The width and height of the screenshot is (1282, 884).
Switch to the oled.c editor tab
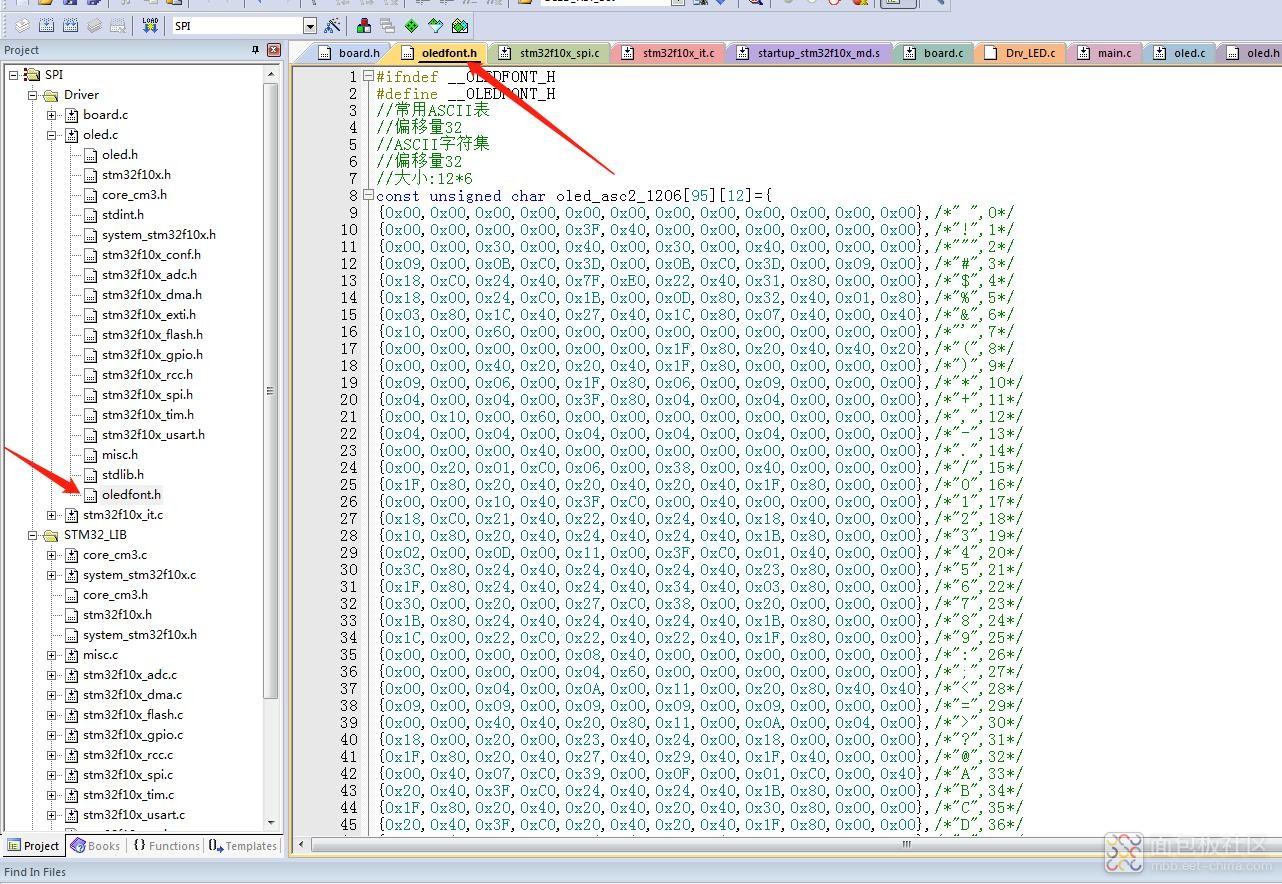click(1180, 53)
